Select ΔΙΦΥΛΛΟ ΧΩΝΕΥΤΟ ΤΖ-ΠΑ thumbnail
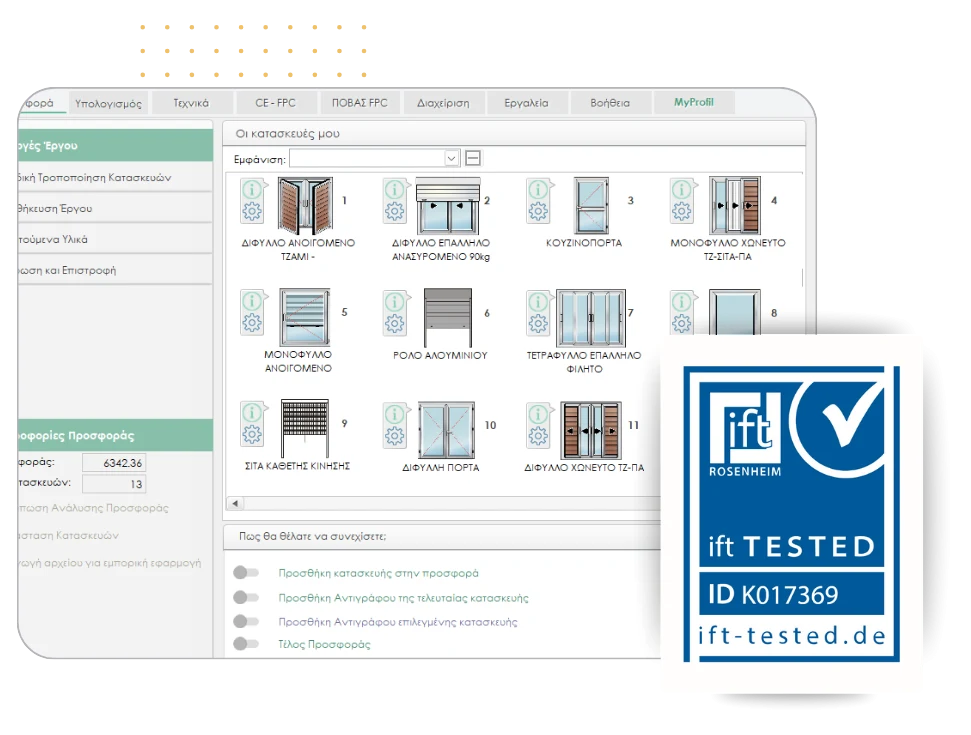Screen dimensions: 971x735 click(591, 430)
